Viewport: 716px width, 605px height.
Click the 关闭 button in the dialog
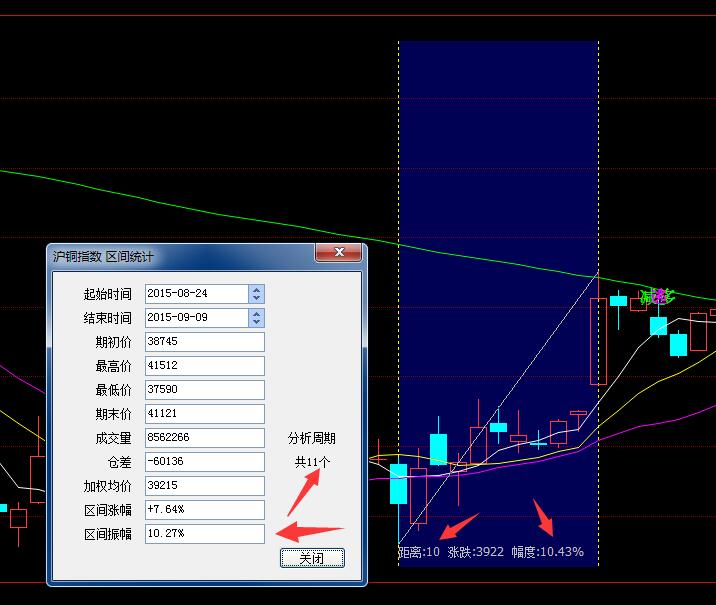(x=312, y=558)
